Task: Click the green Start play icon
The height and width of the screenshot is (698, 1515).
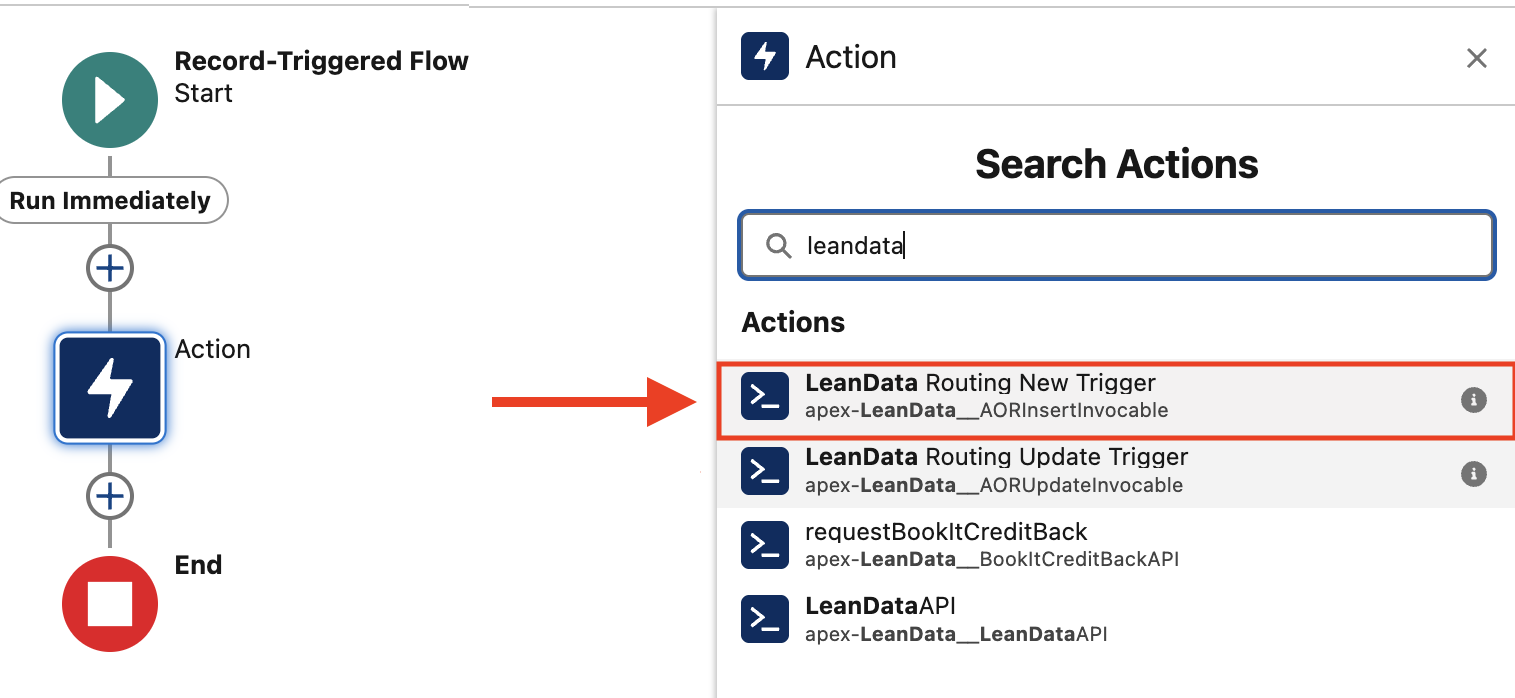Action: [109, 100]
